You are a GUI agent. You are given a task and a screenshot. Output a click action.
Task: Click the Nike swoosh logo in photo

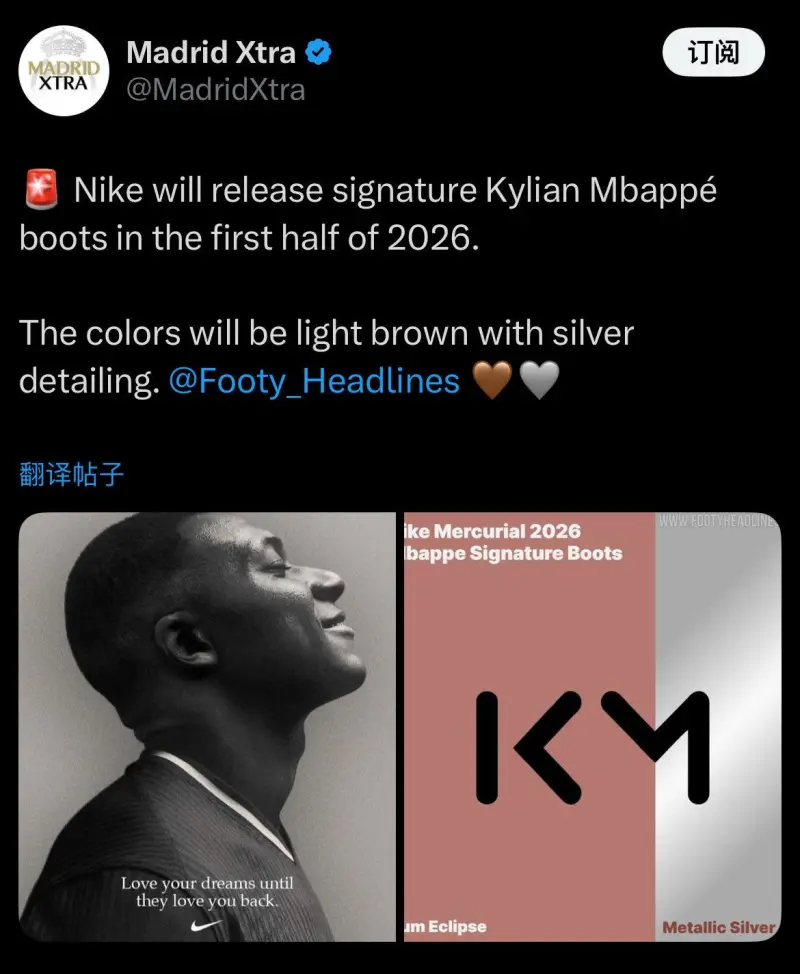point(206,926)
